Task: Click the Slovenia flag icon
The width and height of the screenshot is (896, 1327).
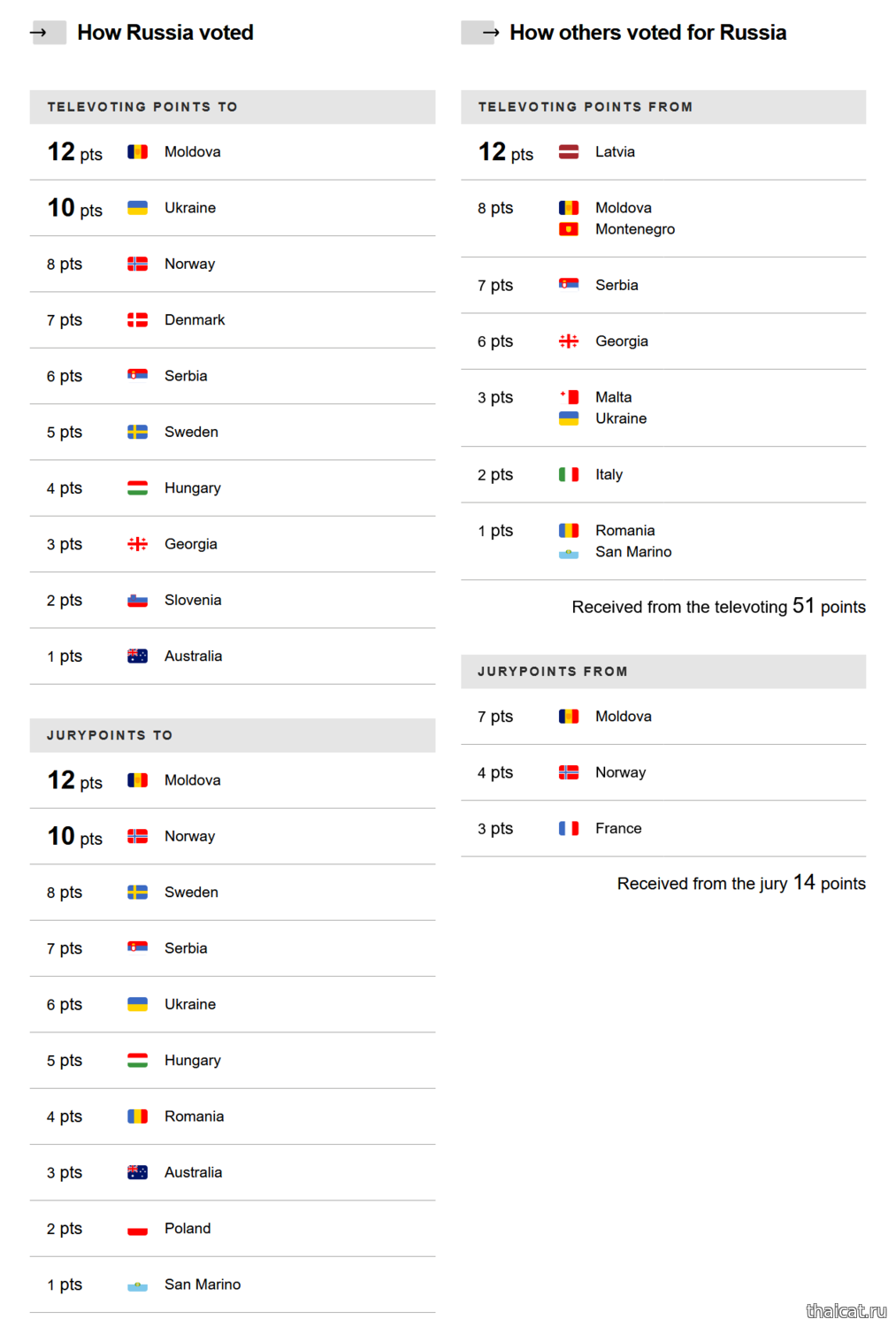Action: [x=137, y=601]
